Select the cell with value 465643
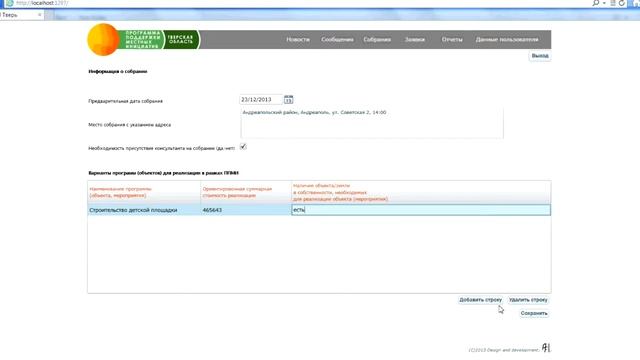 [246, 210]
